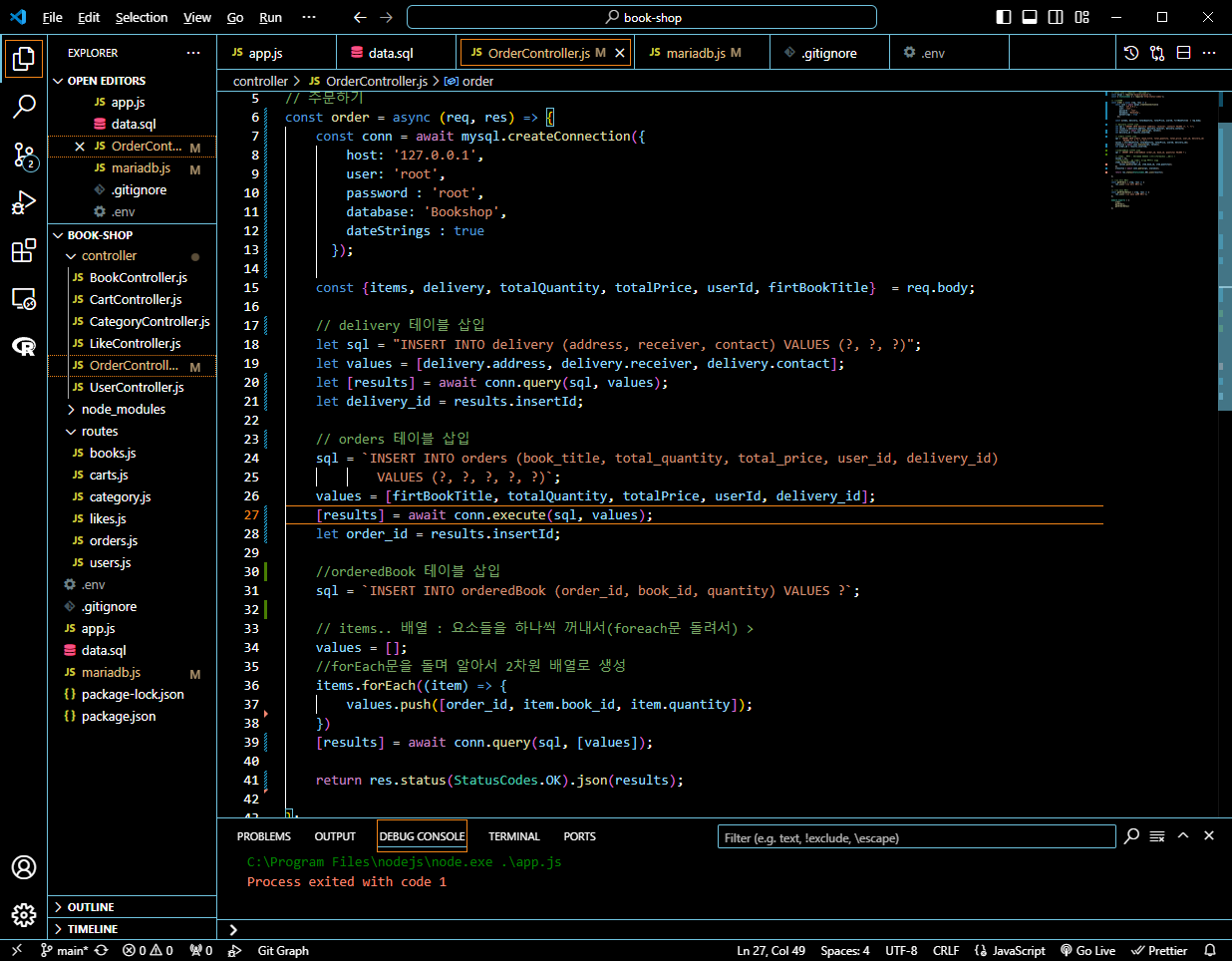
Task: Open Customize Layout in the title bar
Action: click(1082, 17)
